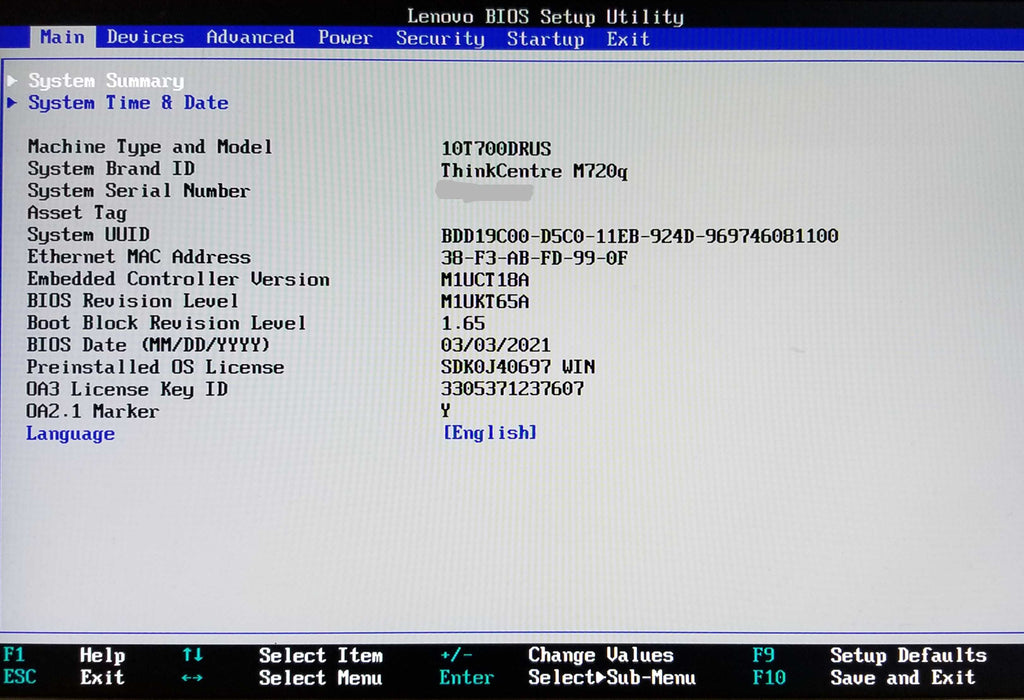Click the UUID value starting BDD19C00
This screenshot has height=700, width=1024.
pos(639,236)
